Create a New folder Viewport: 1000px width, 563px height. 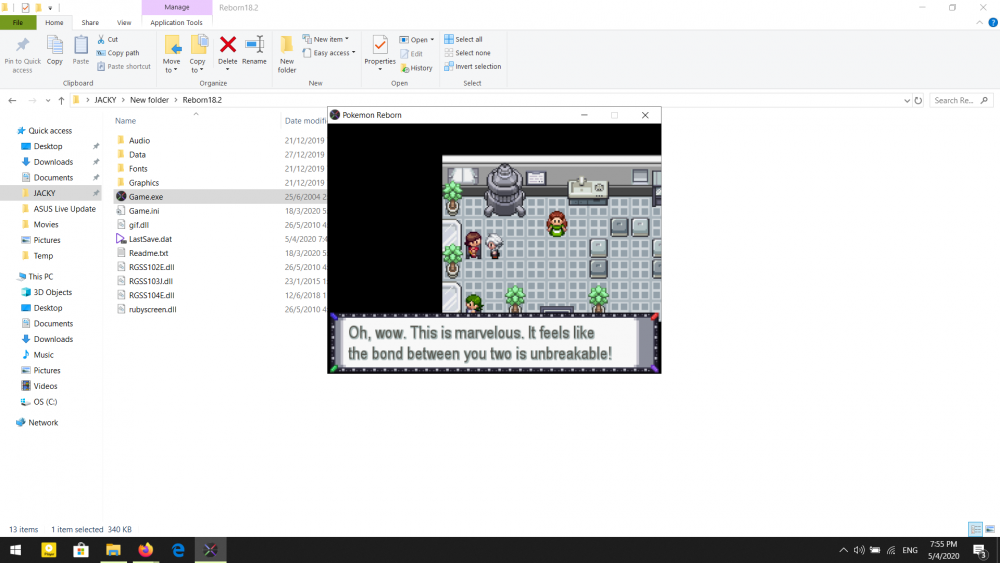coord(287,54)
